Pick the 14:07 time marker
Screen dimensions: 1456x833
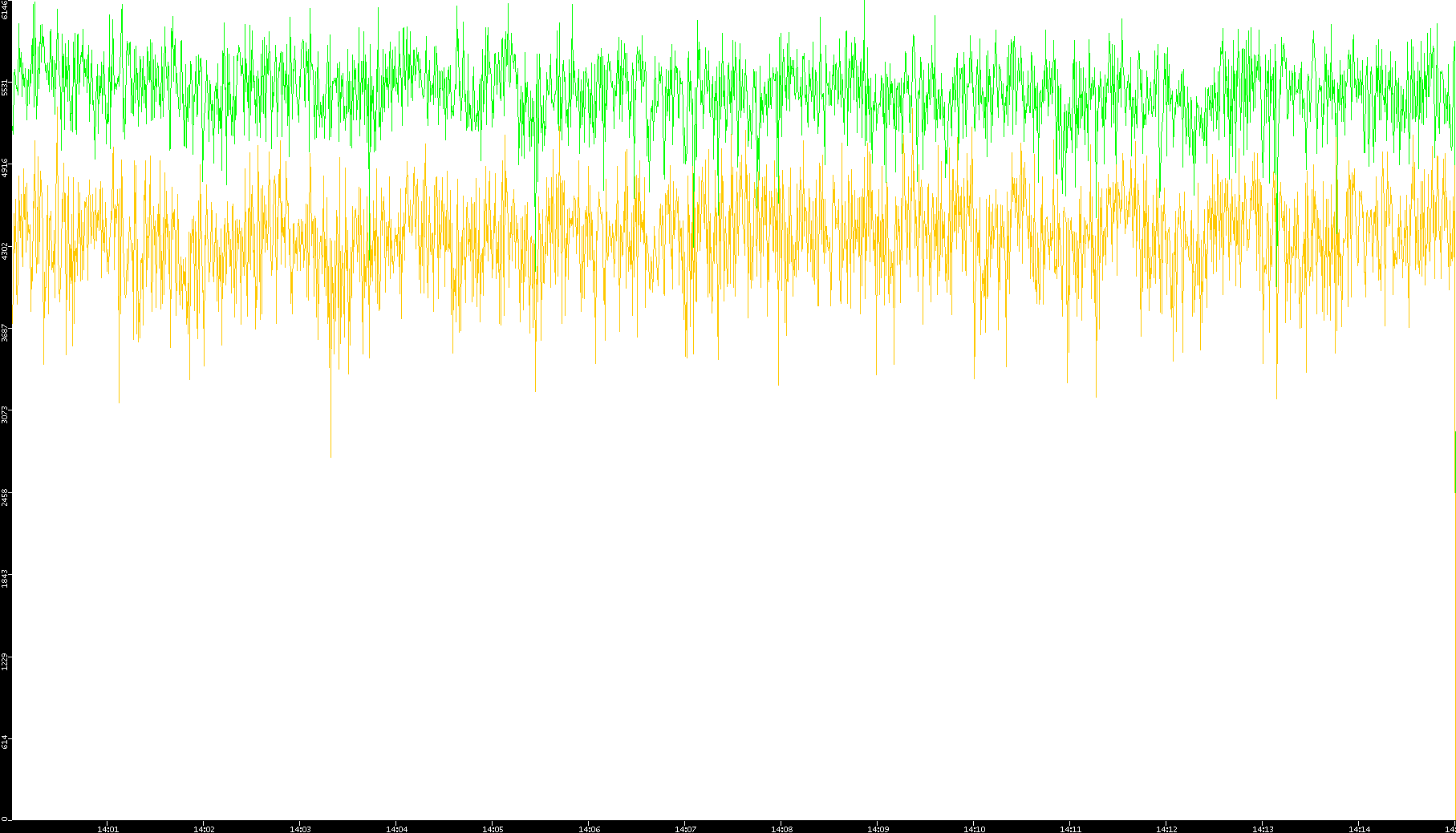(685, 828)
